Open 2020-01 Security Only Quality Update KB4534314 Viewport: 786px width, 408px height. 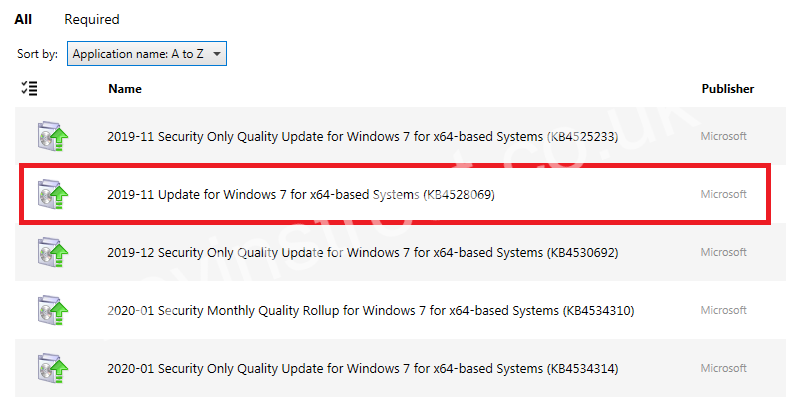coord(362,368)
